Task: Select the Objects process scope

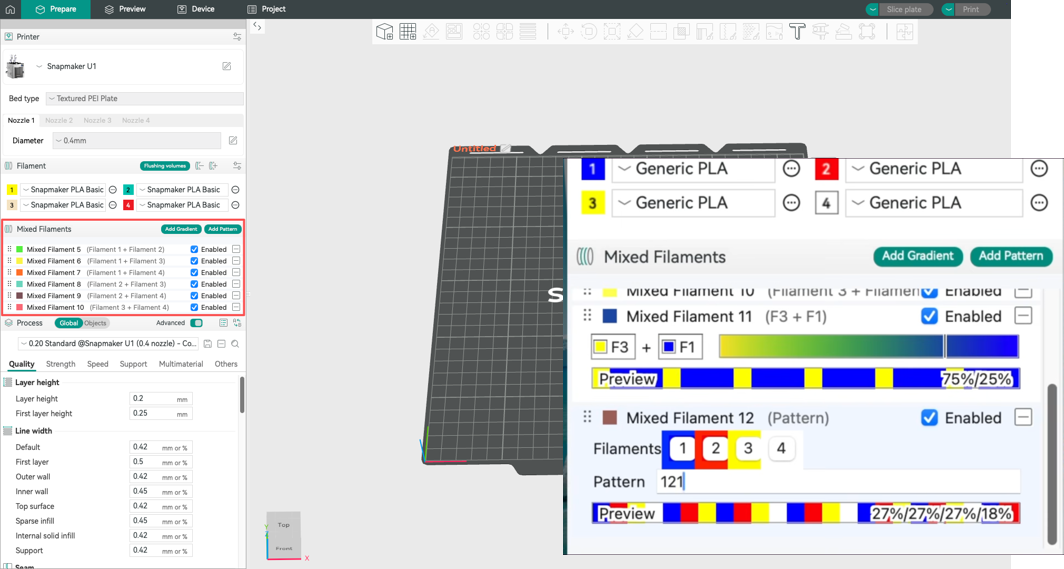Action: pos(95,323)
